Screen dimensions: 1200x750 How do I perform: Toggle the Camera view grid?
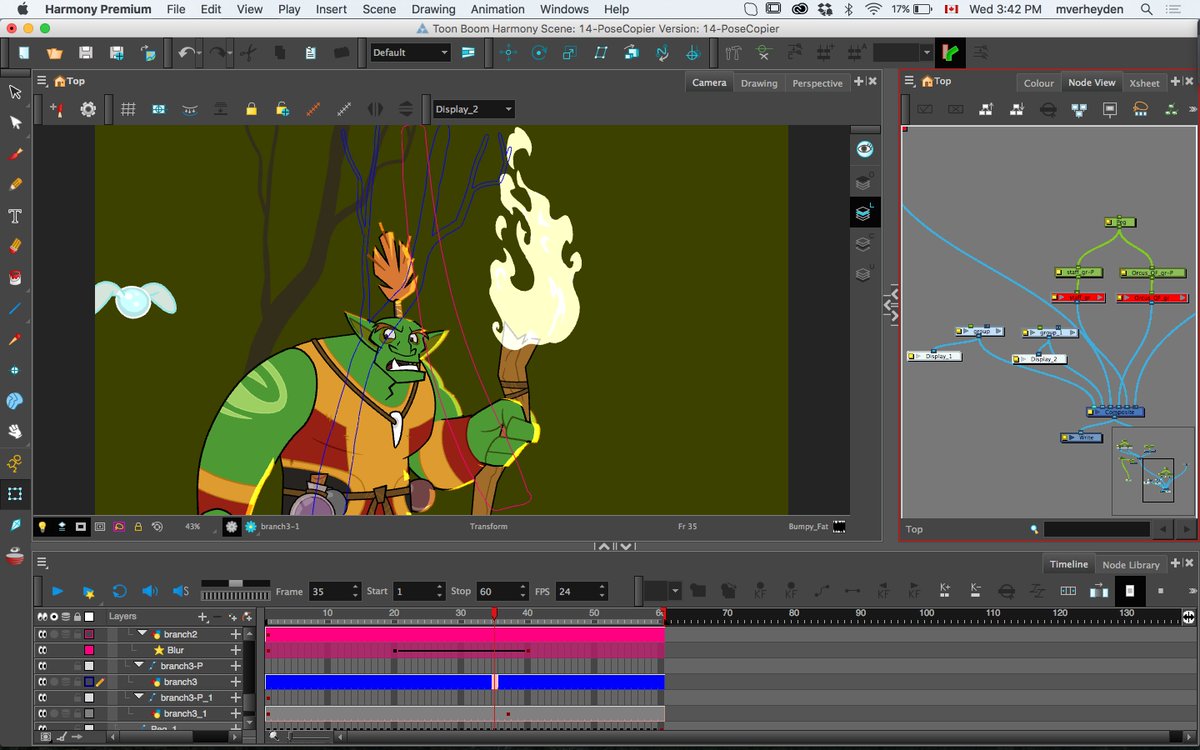click(128, 109)
